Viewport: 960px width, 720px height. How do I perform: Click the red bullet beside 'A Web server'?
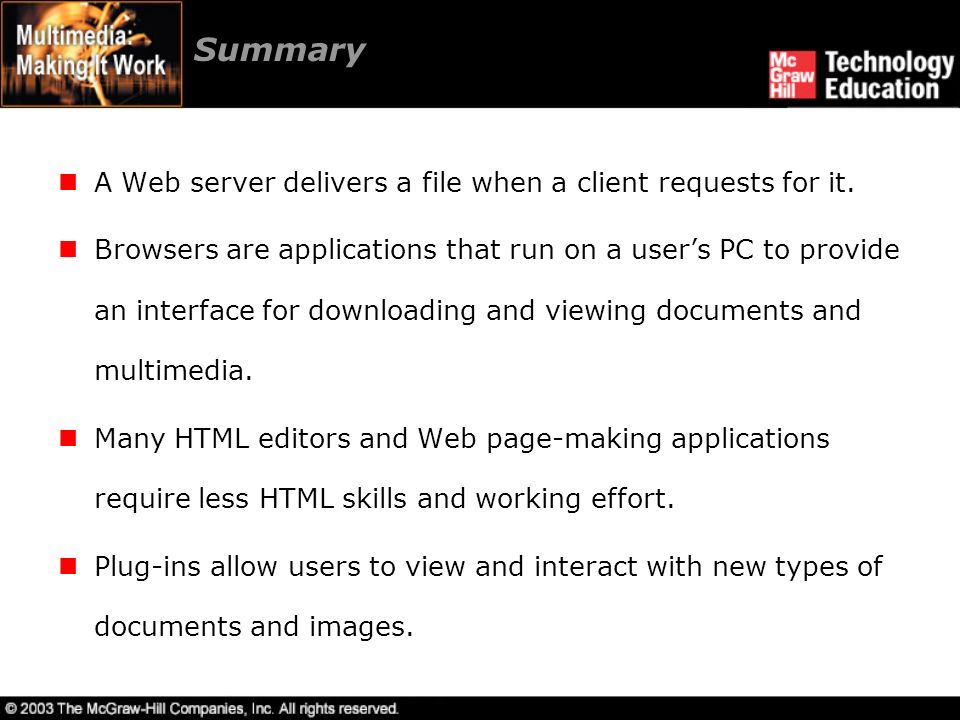tap(68, 182)
